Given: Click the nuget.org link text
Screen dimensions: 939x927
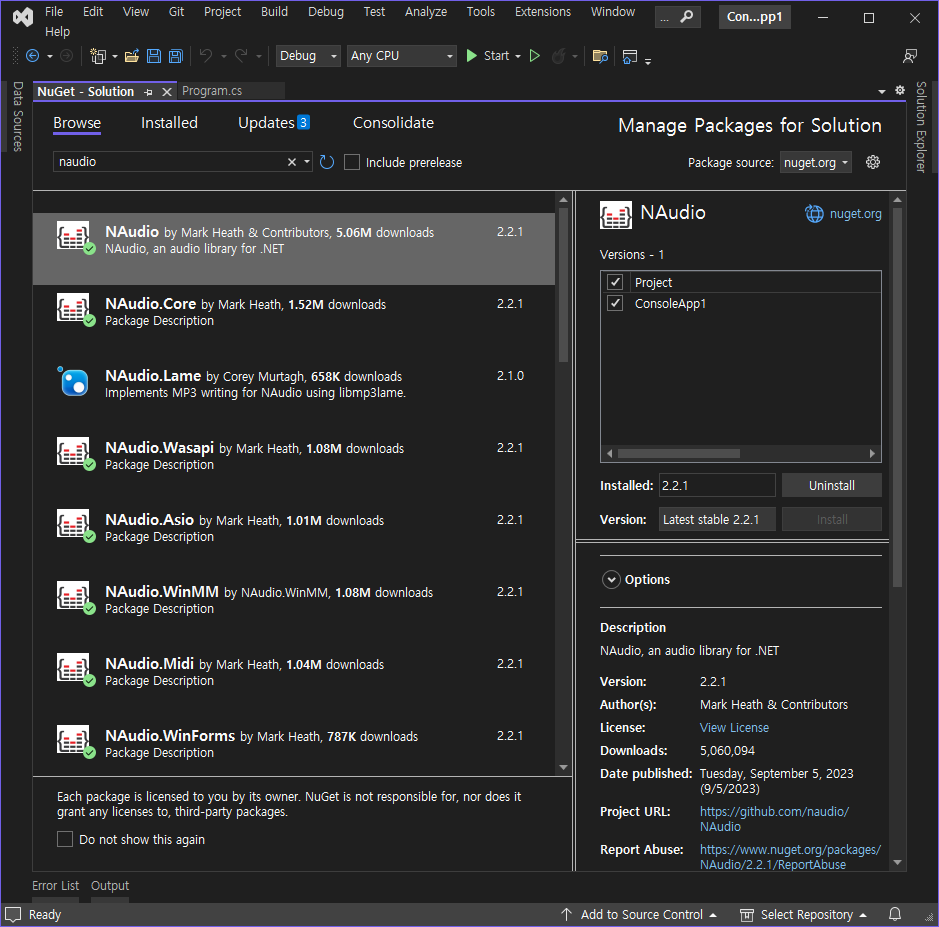Looking at the screenshot, I should 855,214.
